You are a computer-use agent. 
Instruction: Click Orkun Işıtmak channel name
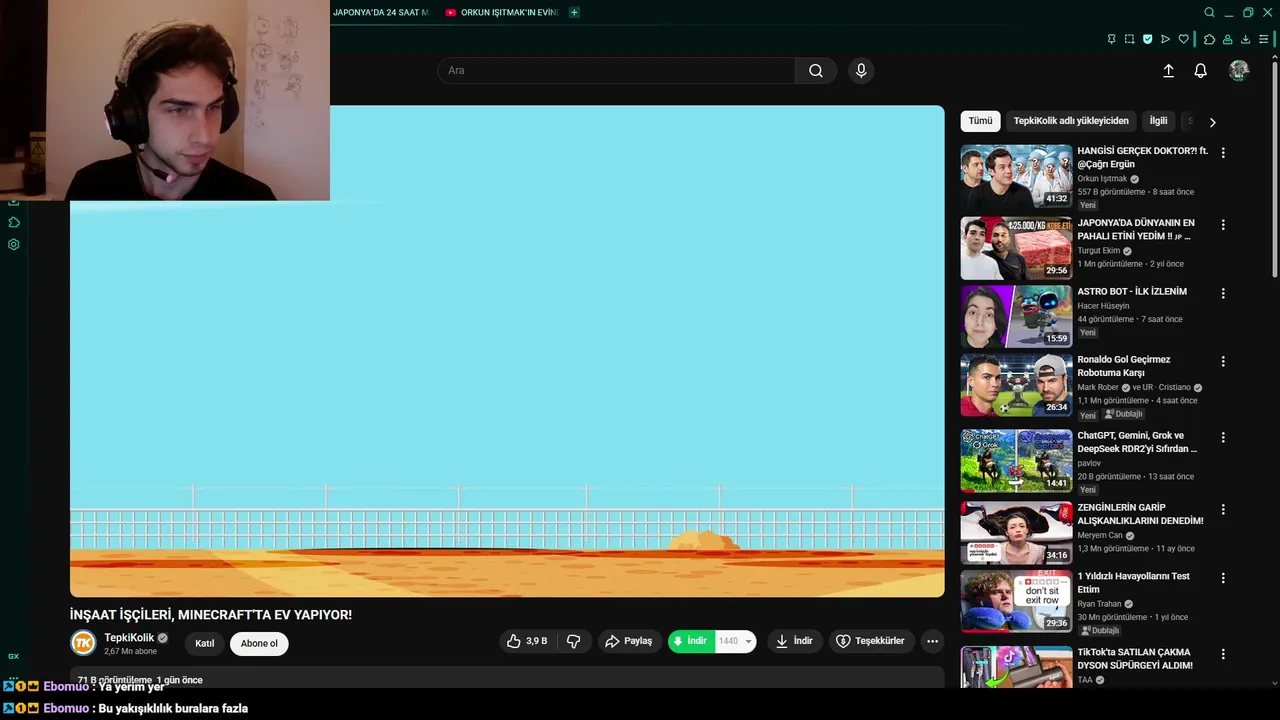point(1102,179)
